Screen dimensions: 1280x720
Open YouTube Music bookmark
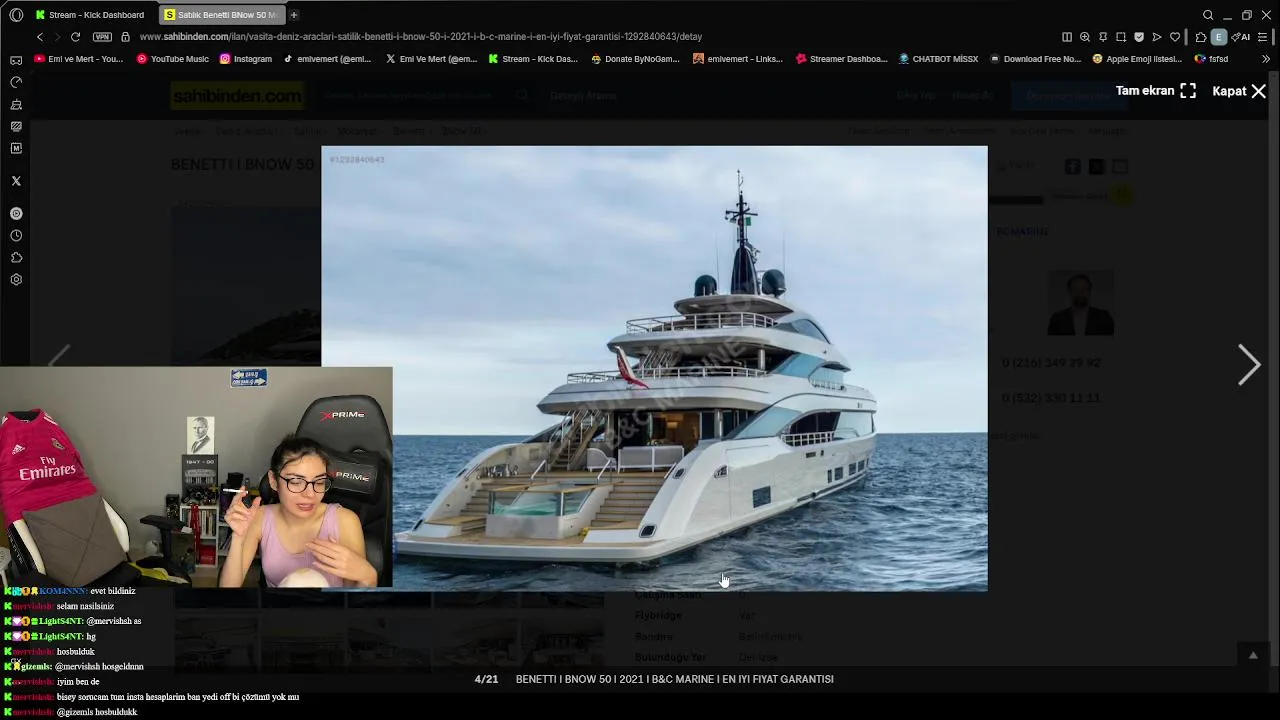click(x=173, y=59)
